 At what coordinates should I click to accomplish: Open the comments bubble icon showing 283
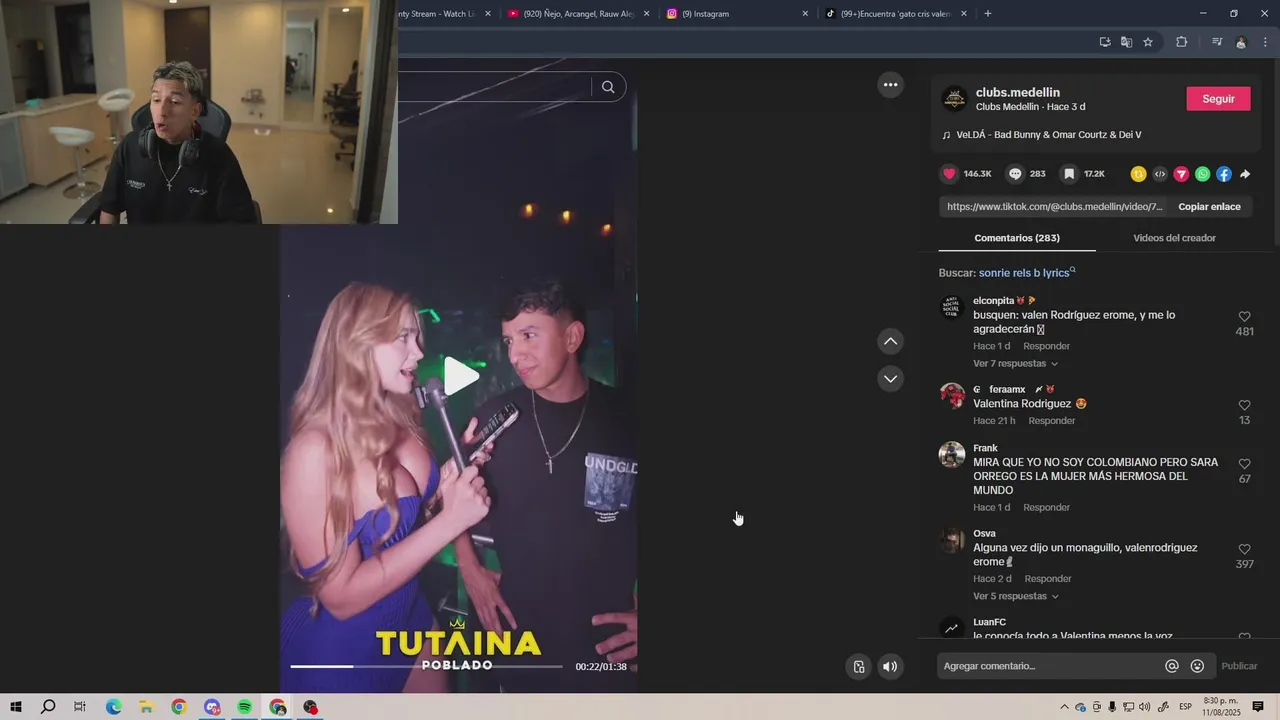click(x=1015, y=174)
